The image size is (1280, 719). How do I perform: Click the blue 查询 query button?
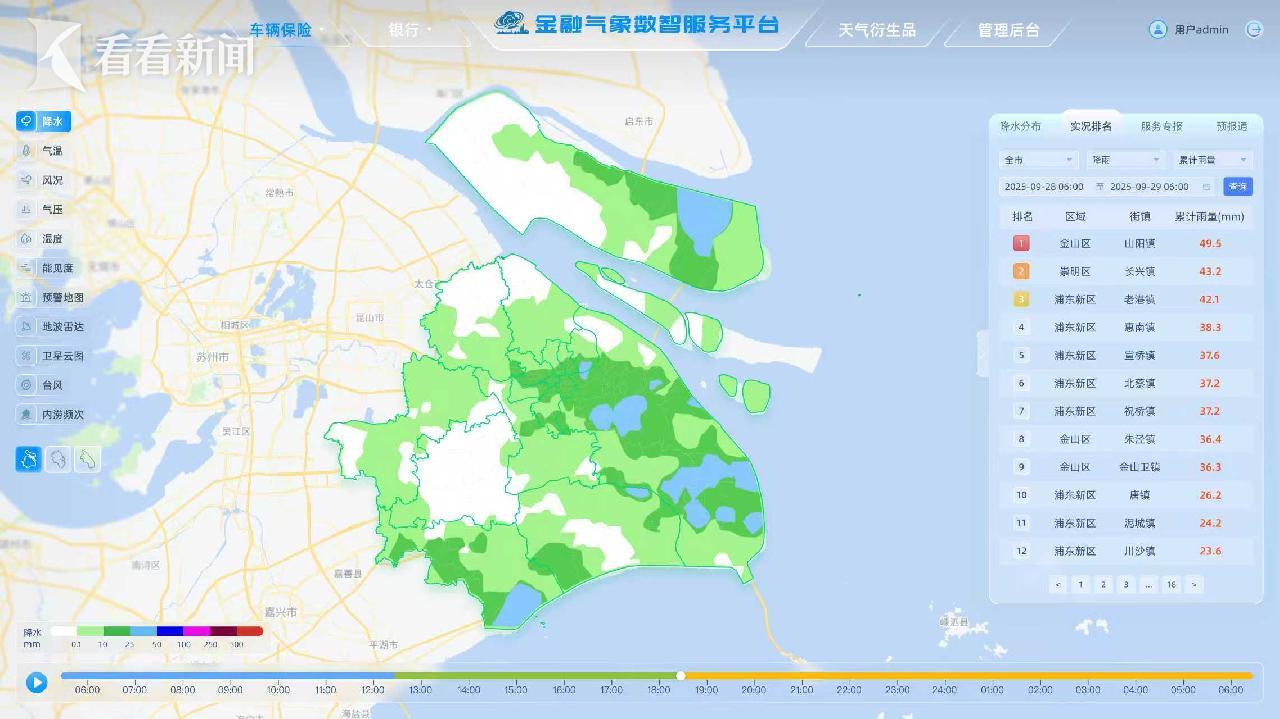point(1237,187)
